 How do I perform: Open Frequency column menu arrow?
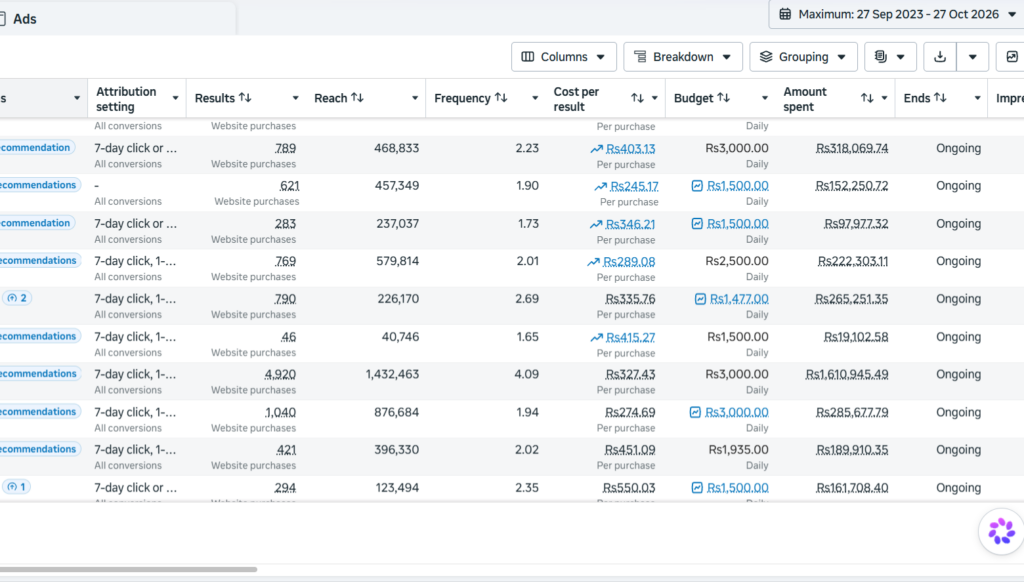click(535, 98)
